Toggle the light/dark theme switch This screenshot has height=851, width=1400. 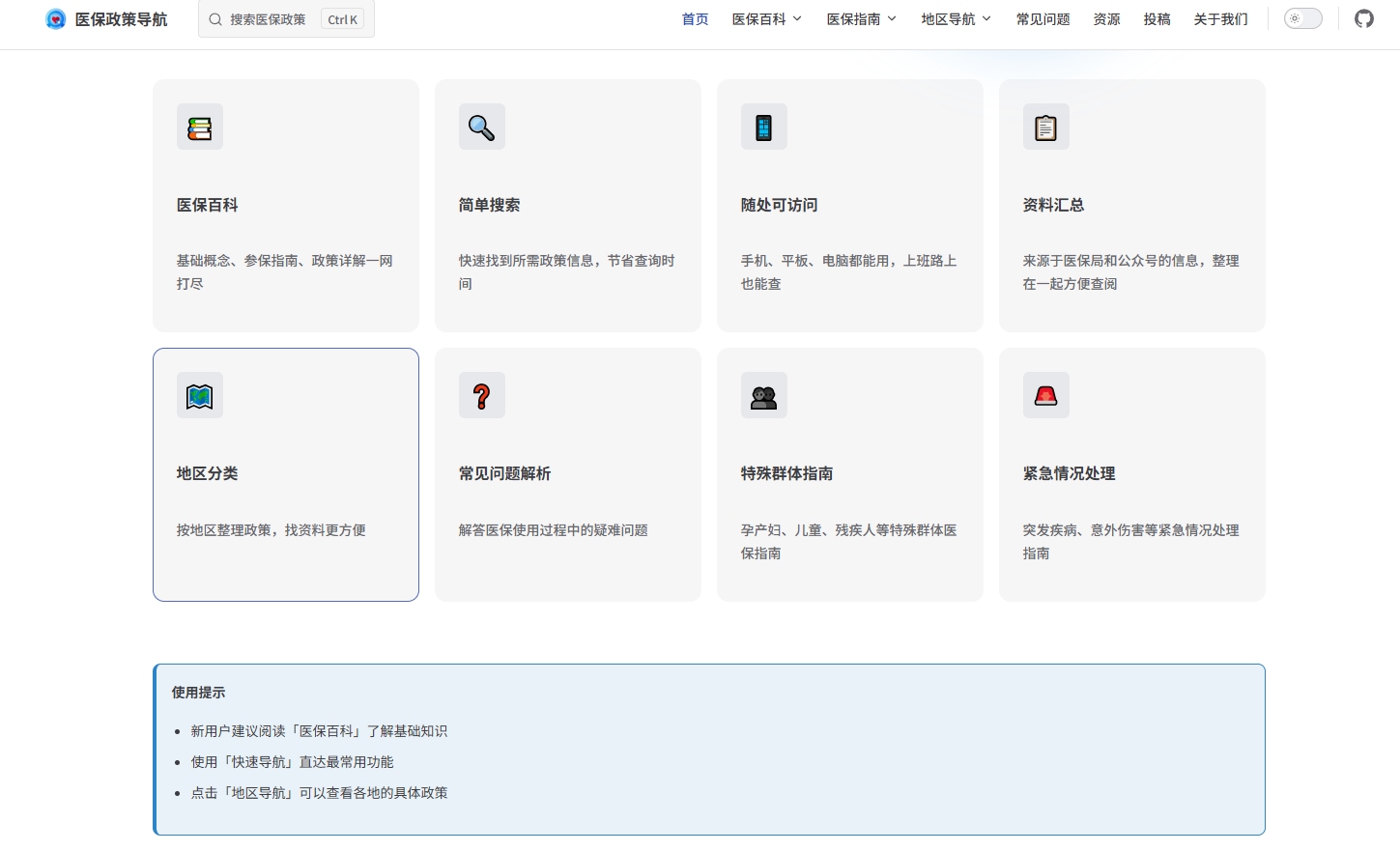pyautogui.click(x=1302, y=17)
